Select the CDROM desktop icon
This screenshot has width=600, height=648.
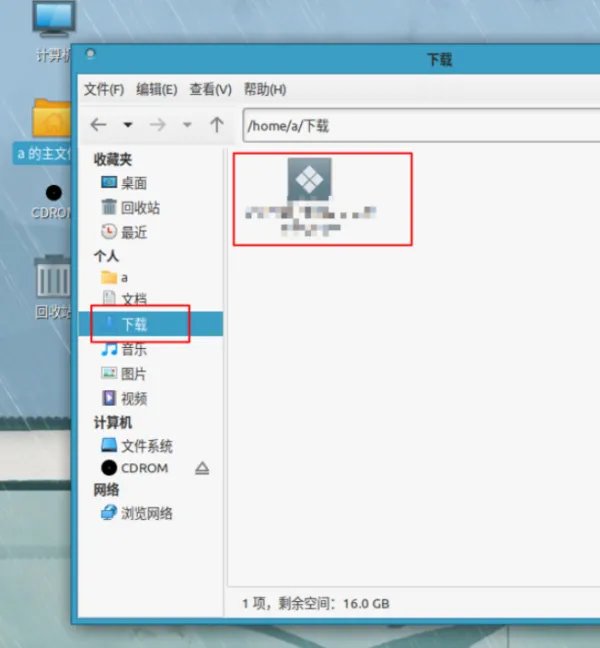53,201
